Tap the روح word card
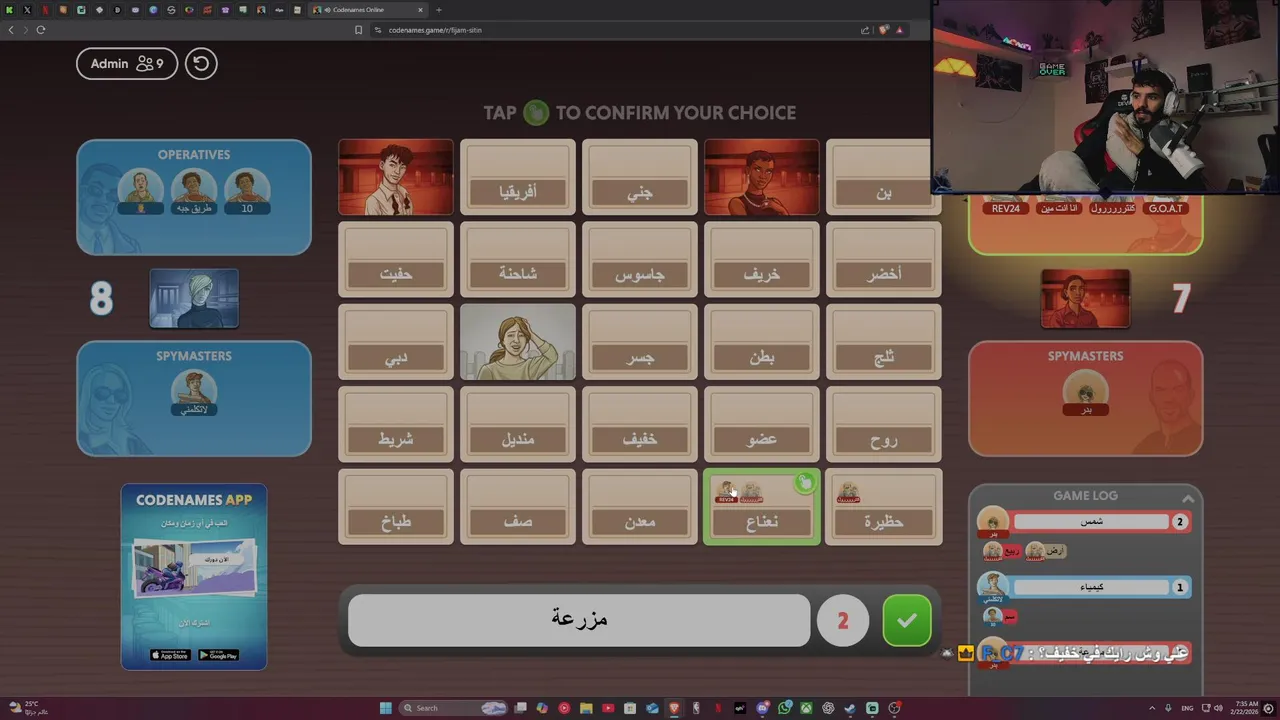The width and height of the screenshot is (1280, 720). [x=884, y=425]
